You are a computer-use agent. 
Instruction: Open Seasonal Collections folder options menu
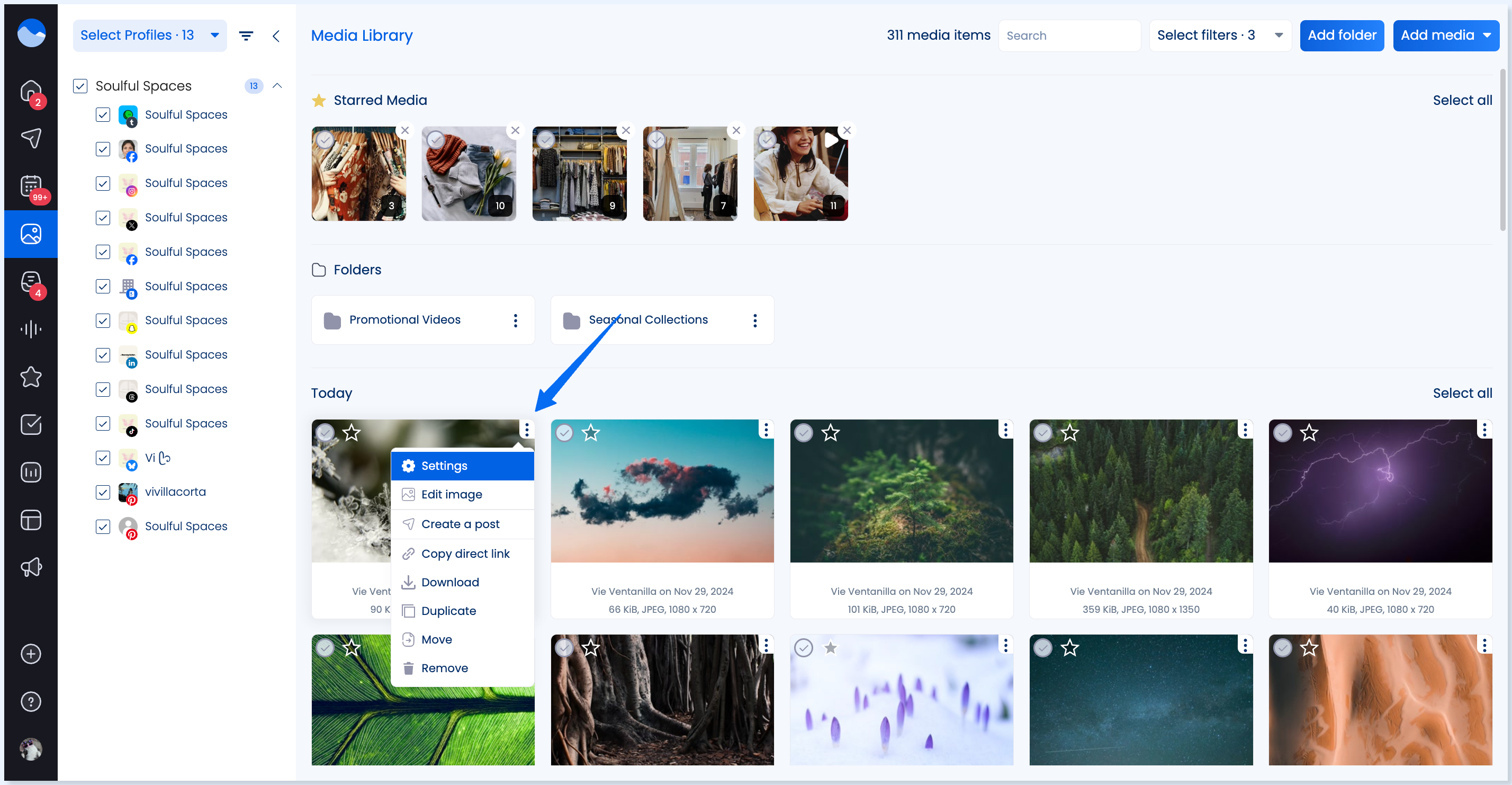click(x=755, y=320)
